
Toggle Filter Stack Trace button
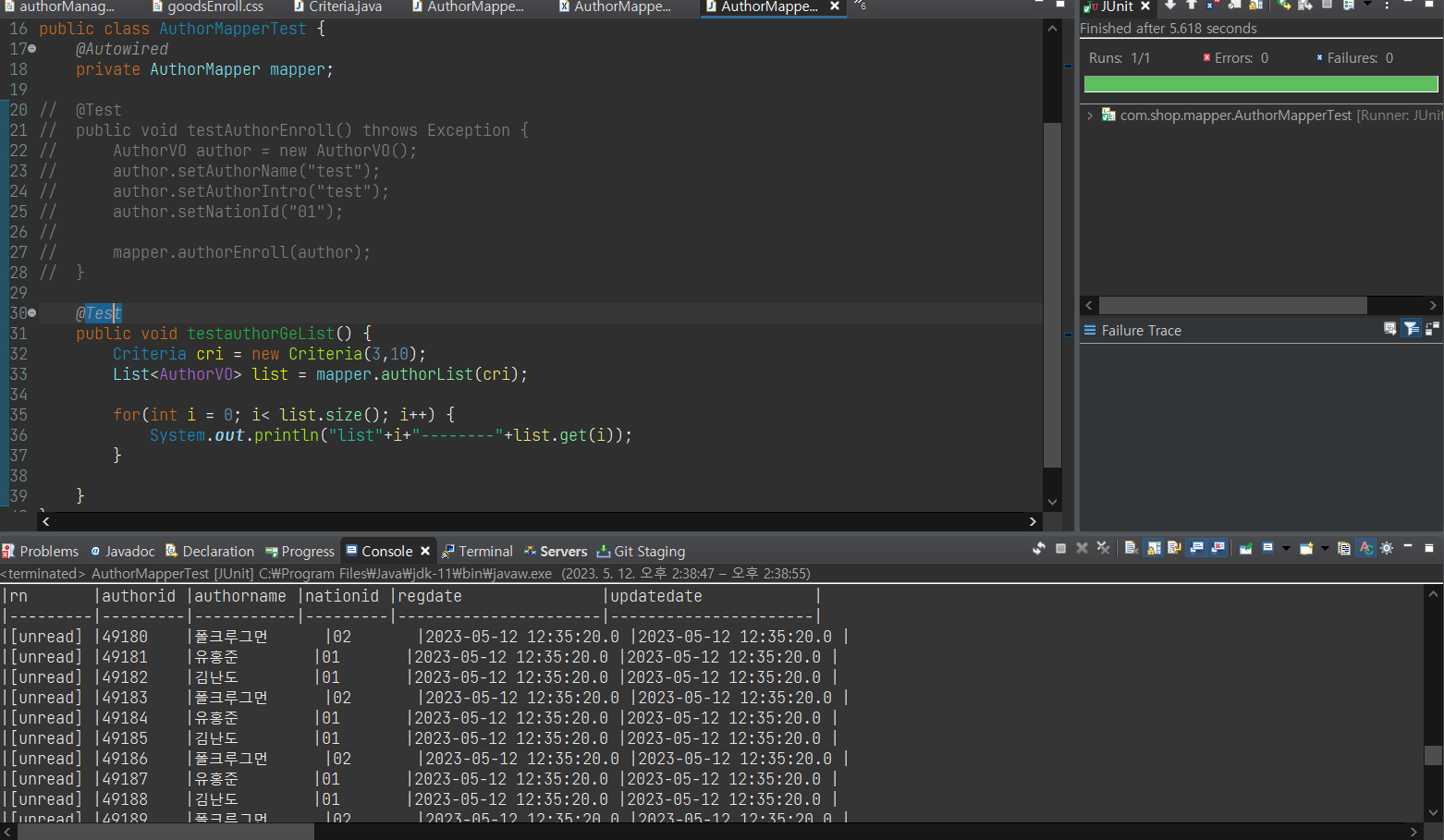click(x=1411, y=329)
